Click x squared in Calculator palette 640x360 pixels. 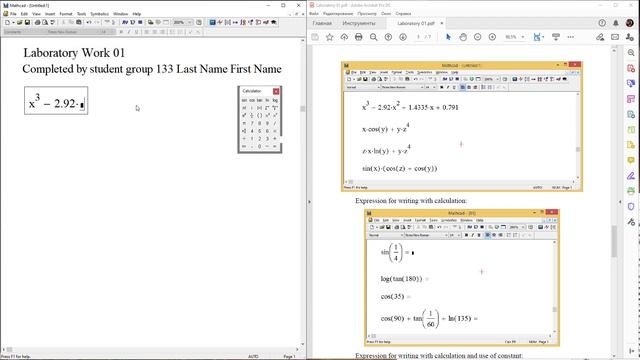267,116
